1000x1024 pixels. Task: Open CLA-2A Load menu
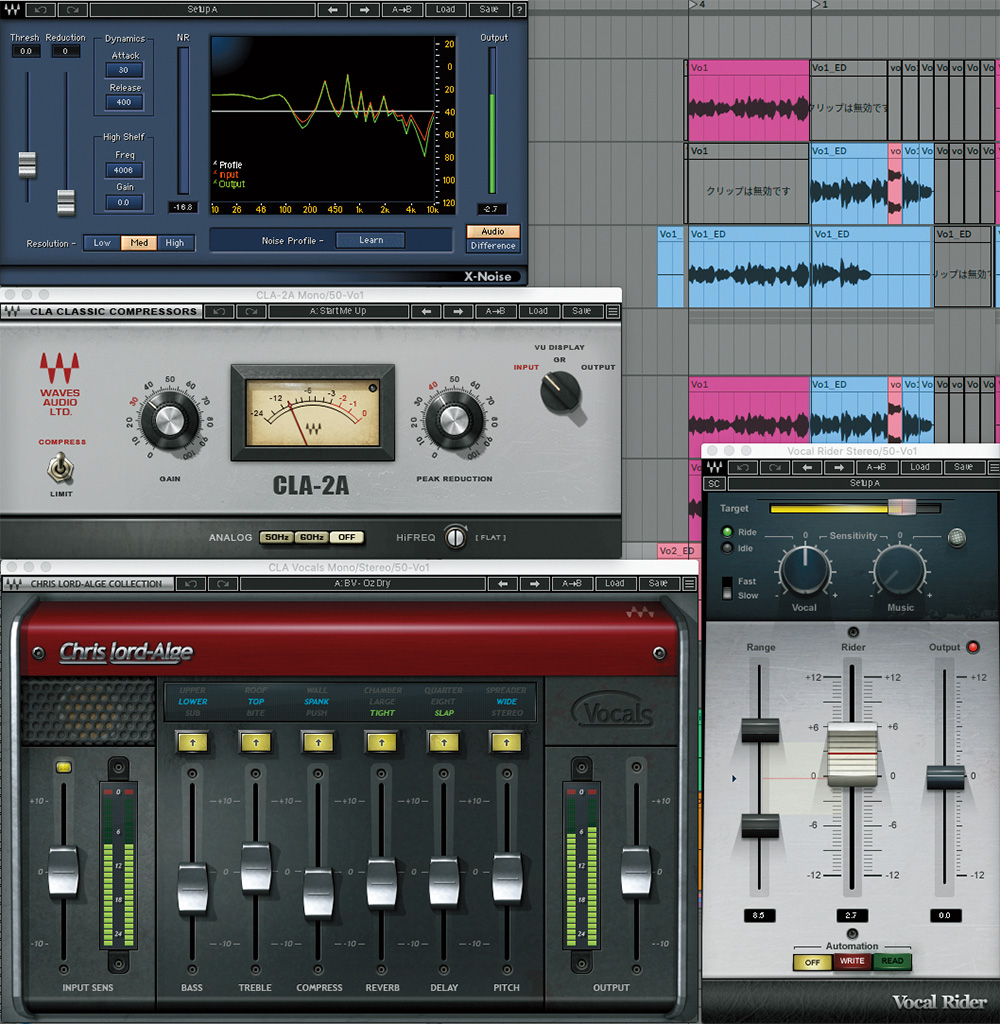click(x=538, y=312)
